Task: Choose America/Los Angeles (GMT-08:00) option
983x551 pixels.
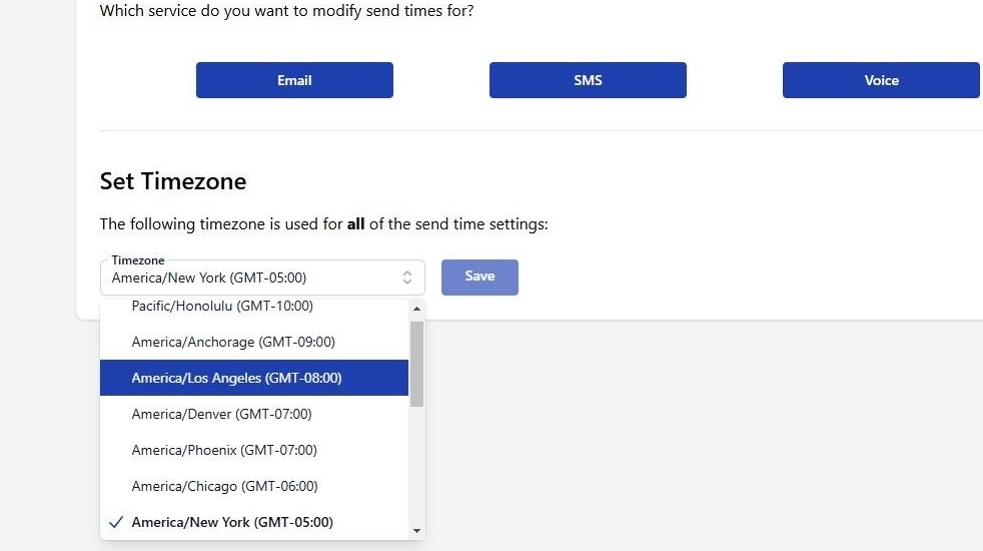Action: tap(236, 378)
